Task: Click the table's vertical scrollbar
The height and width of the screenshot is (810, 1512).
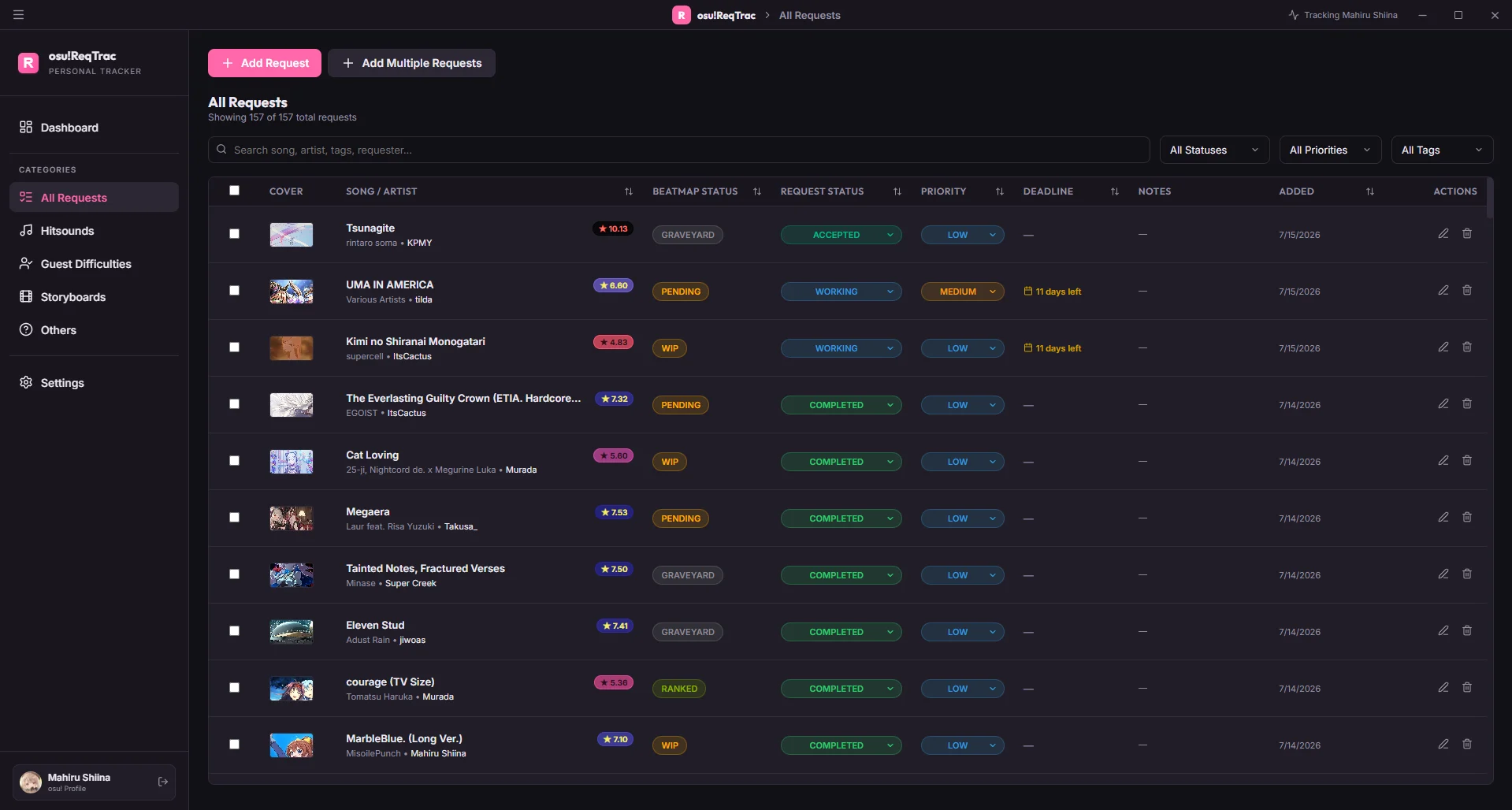Action: [x=1489, y=199]
